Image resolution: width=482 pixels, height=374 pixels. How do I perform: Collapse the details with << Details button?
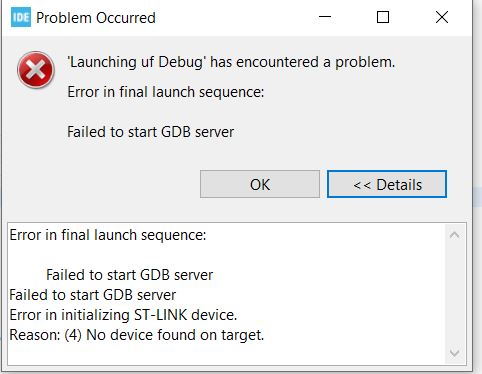pyautogui.click(x=387, y=184)
